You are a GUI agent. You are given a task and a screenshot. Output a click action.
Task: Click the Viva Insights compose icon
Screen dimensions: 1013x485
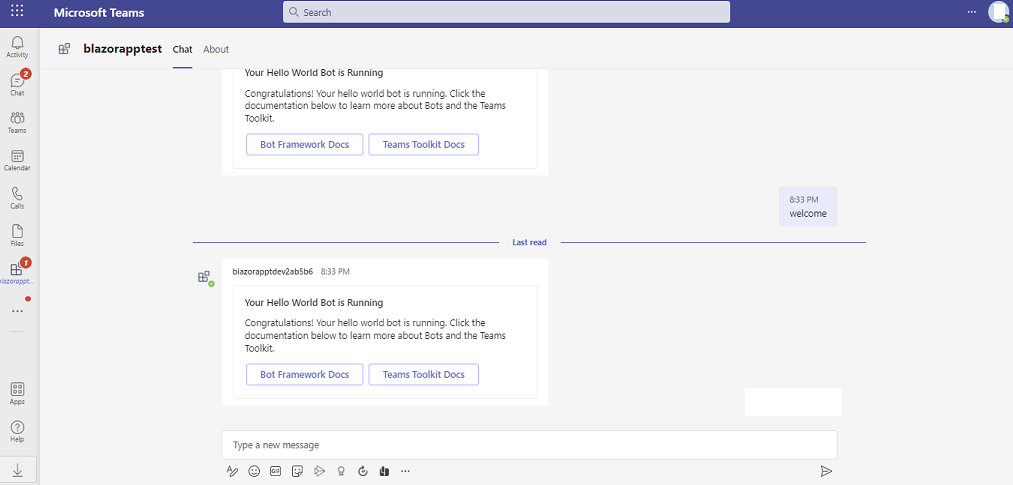point(384,471)
